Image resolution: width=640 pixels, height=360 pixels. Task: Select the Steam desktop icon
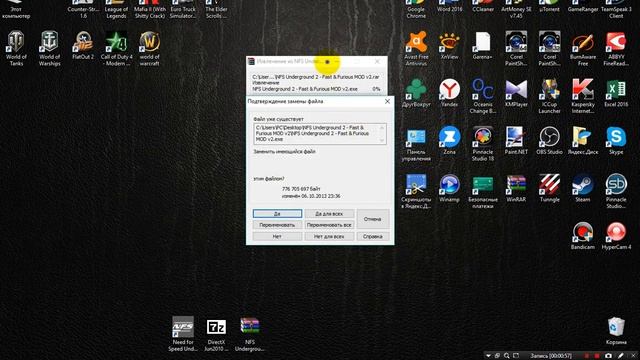(583, 189)
